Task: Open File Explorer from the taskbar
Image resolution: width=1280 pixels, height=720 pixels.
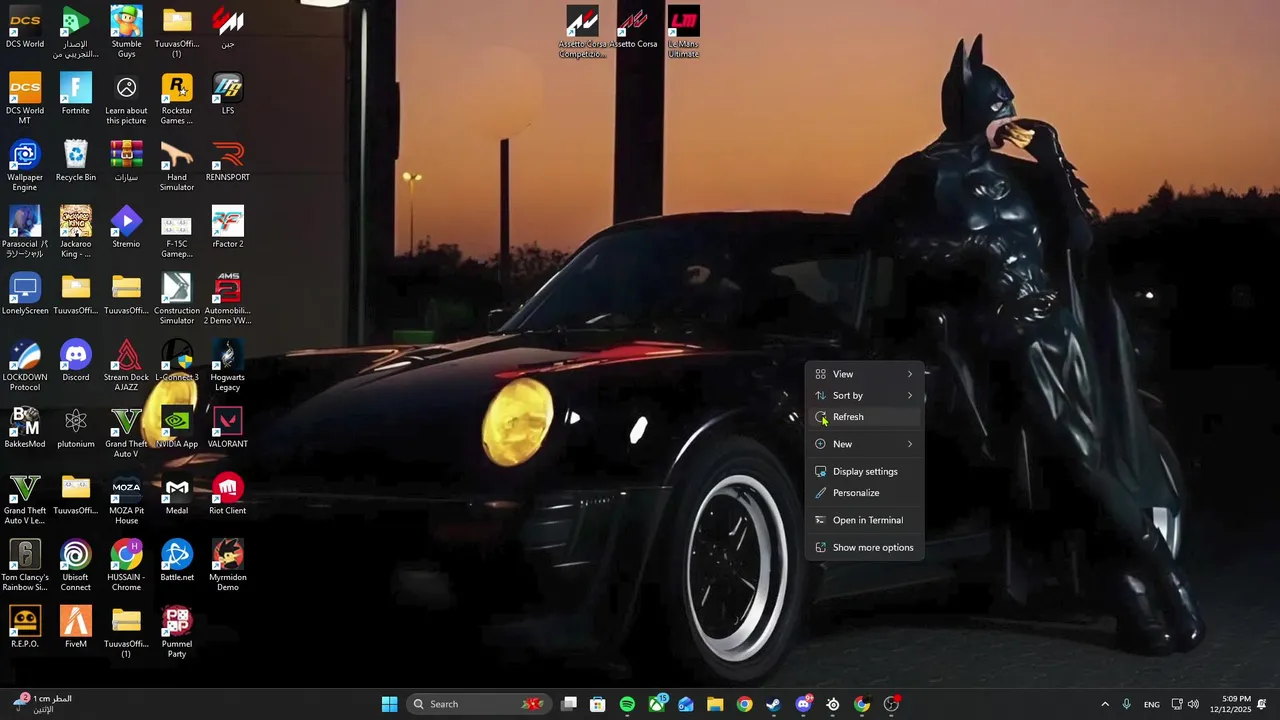Action: [x=715, y=704]
